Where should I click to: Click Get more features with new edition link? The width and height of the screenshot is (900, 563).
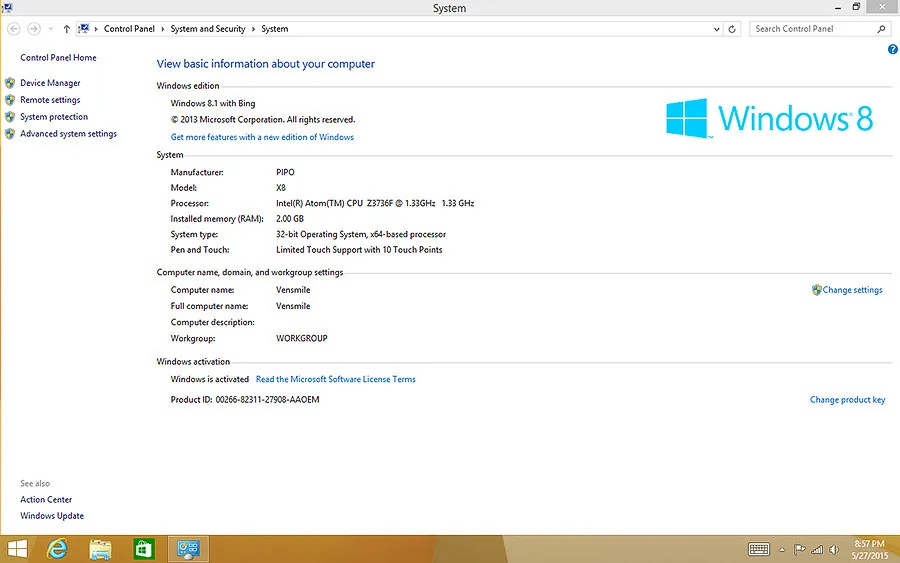point(262,137)
